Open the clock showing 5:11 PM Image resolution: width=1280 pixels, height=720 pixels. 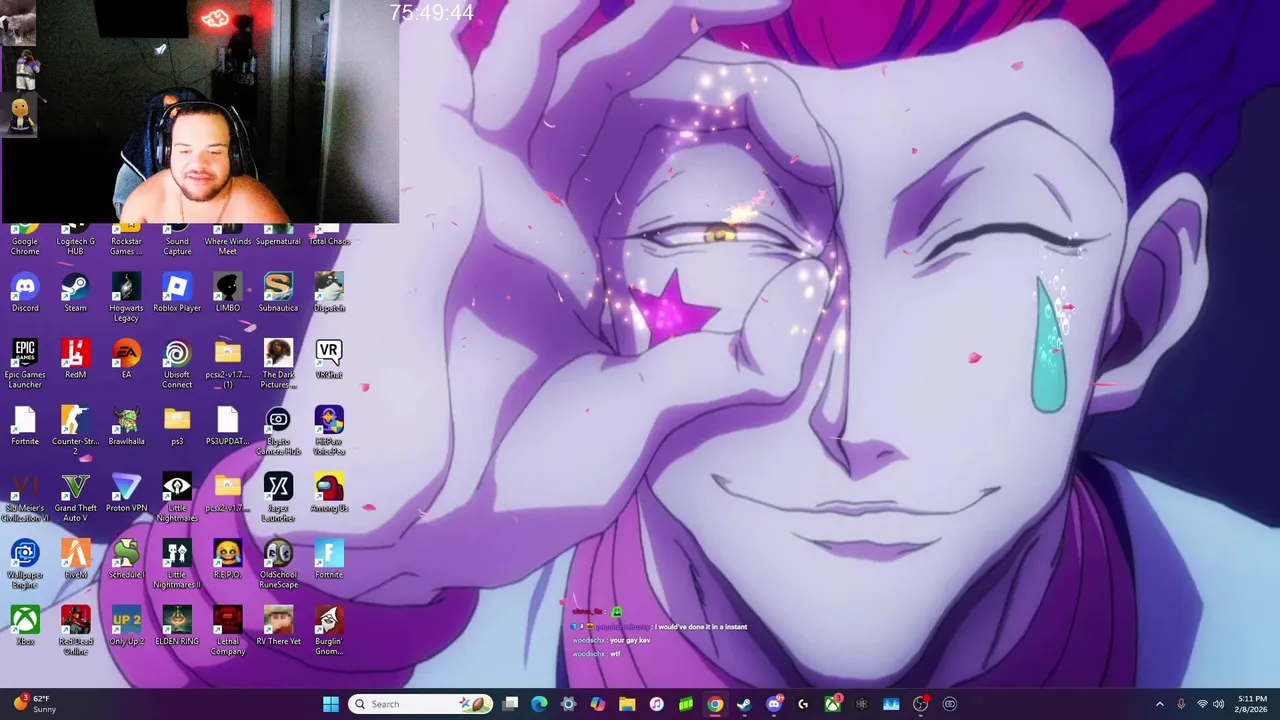tap(1251, 704)
